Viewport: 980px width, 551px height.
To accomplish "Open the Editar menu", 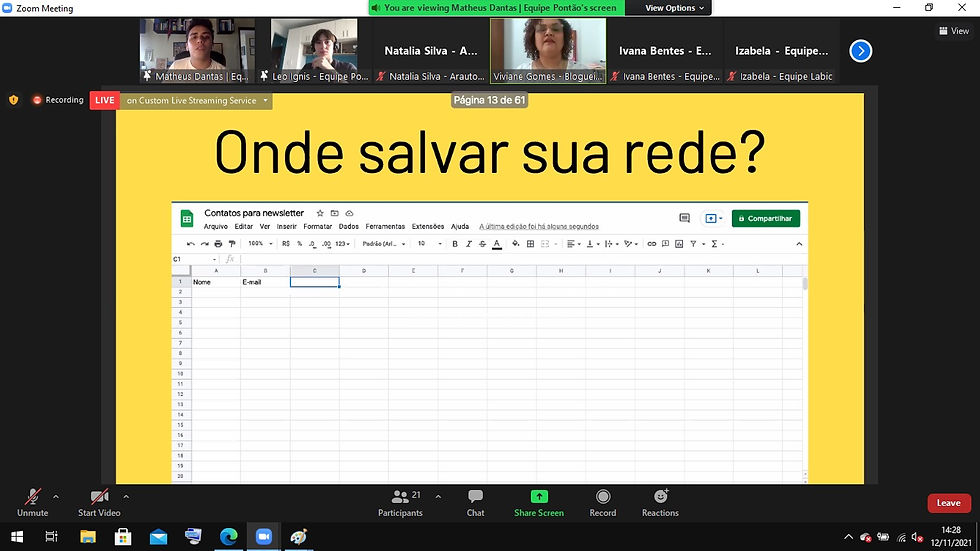I will pos(244,227).
